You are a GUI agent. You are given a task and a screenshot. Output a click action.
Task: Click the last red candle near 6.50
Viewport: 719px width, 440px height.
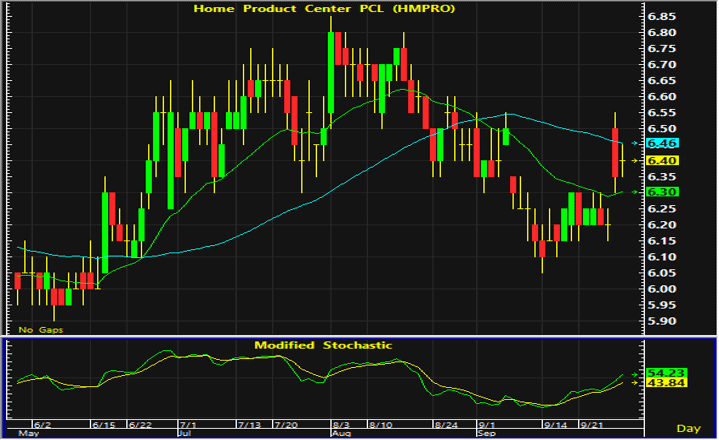tap(615, 153)
